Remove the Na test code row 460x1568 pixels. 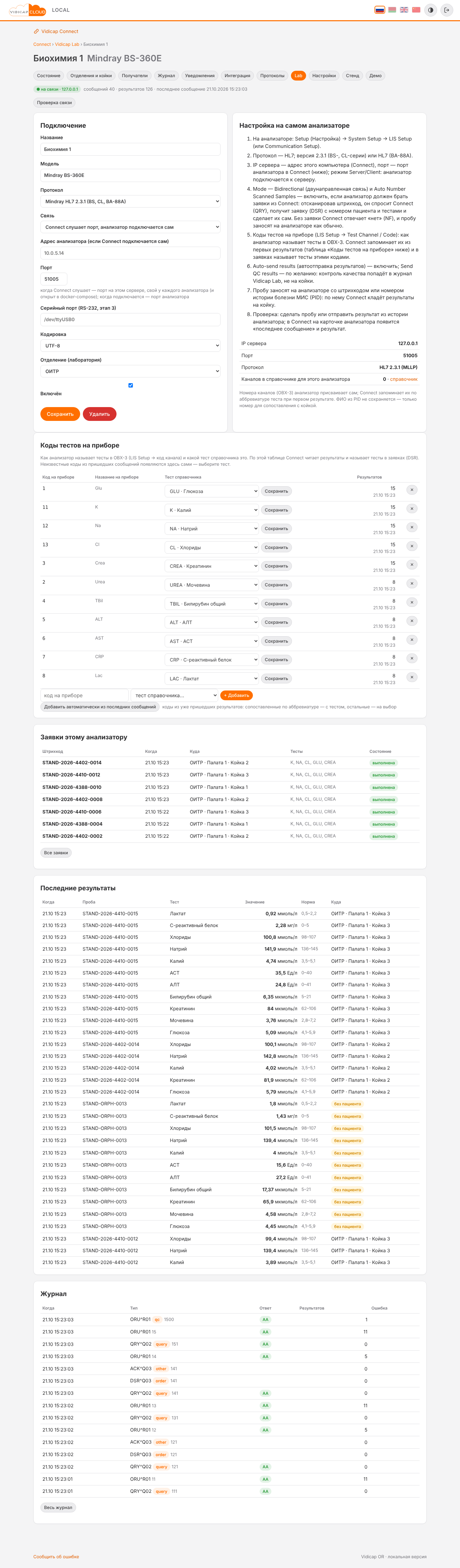(412, 527)
